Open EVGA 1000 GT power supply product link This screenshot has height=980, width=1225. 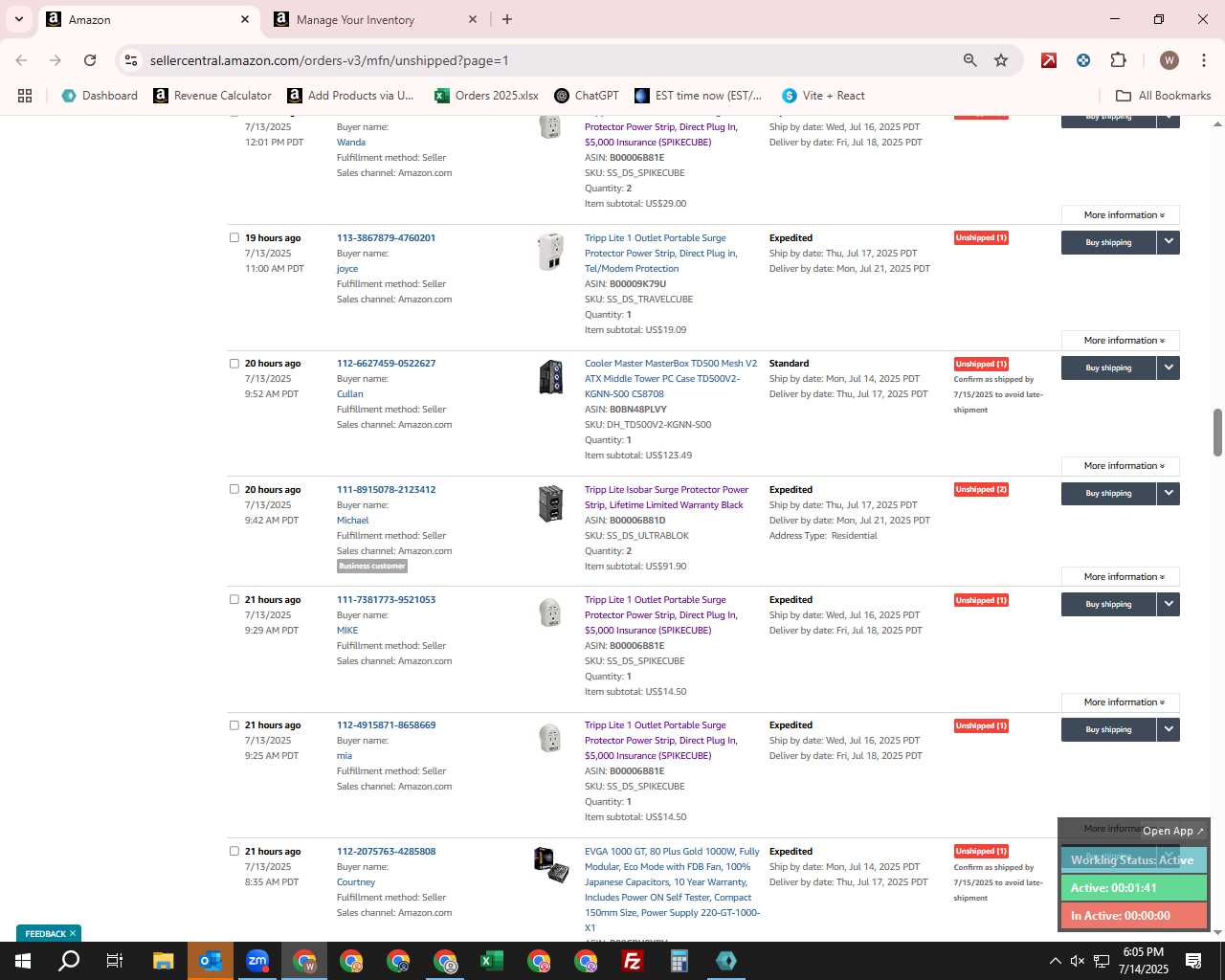(x=672, y=889)
